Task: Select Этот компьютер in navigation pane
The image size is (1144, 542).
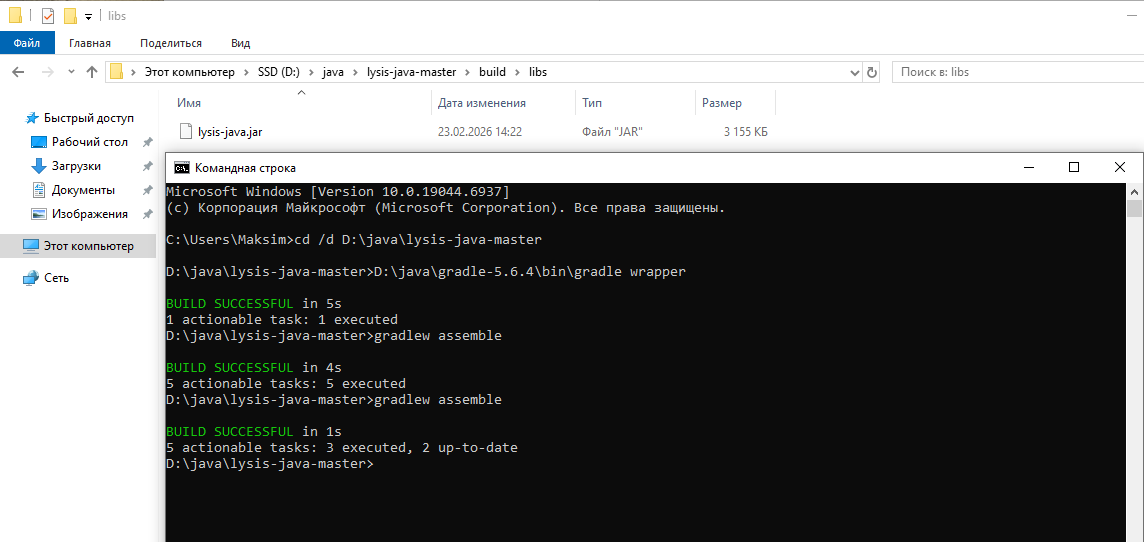Action: point(88,246)
